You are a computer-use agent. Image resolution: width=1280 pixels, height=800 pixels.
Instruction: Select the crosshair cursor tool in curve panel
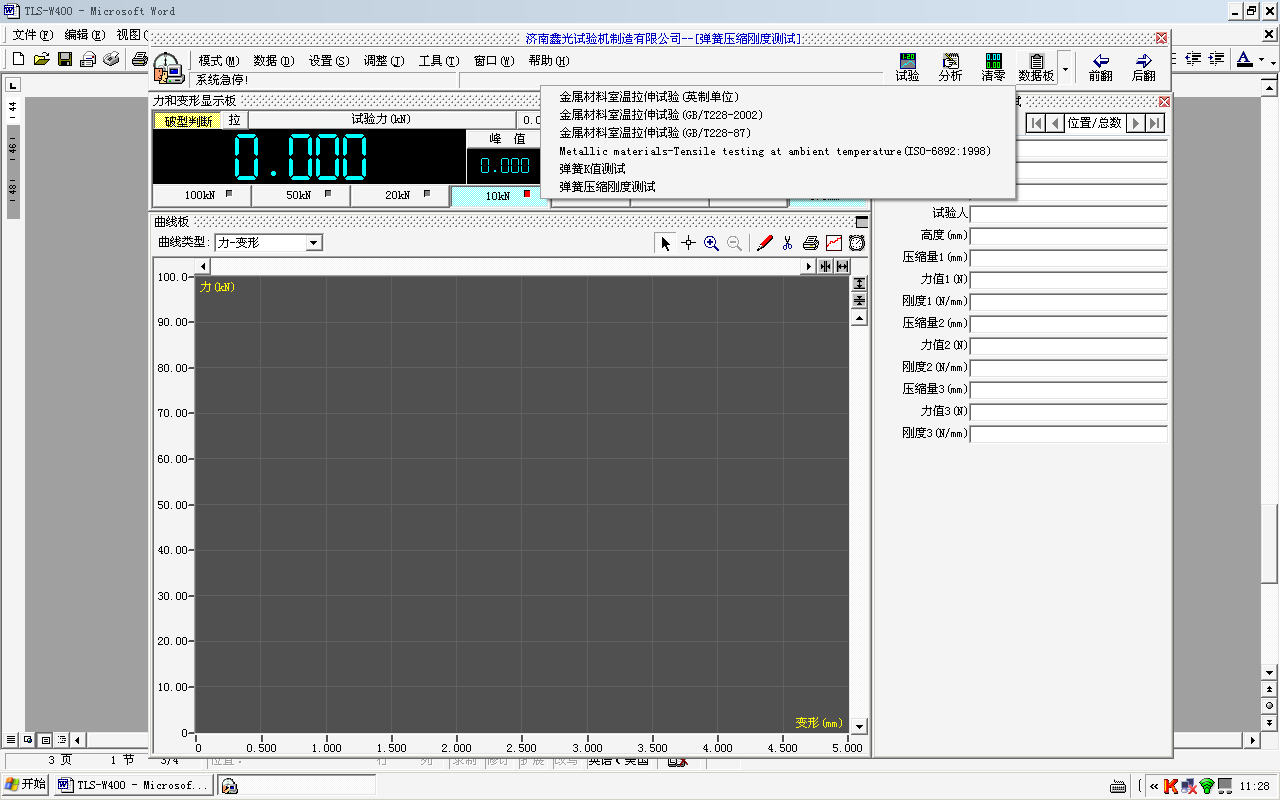coord(688,243)
